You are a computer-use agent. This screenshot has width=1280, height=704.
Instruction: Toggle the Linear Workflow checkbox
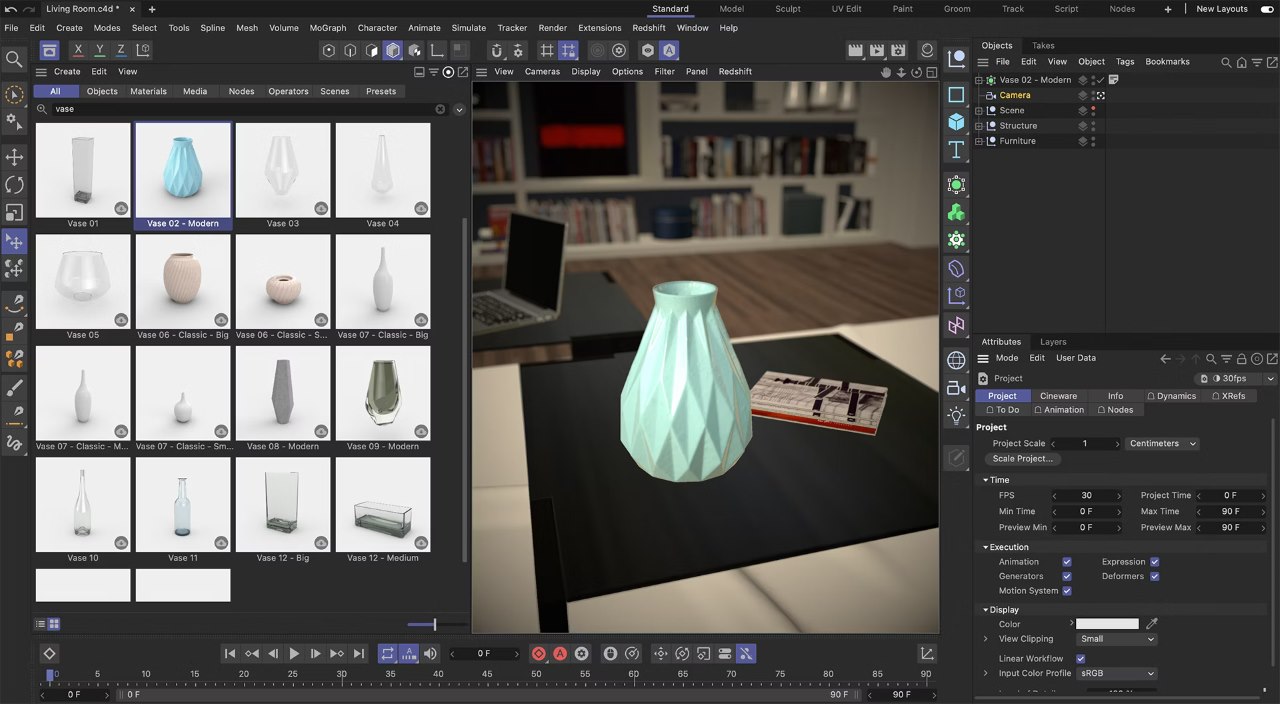[x=1080, y=658]
